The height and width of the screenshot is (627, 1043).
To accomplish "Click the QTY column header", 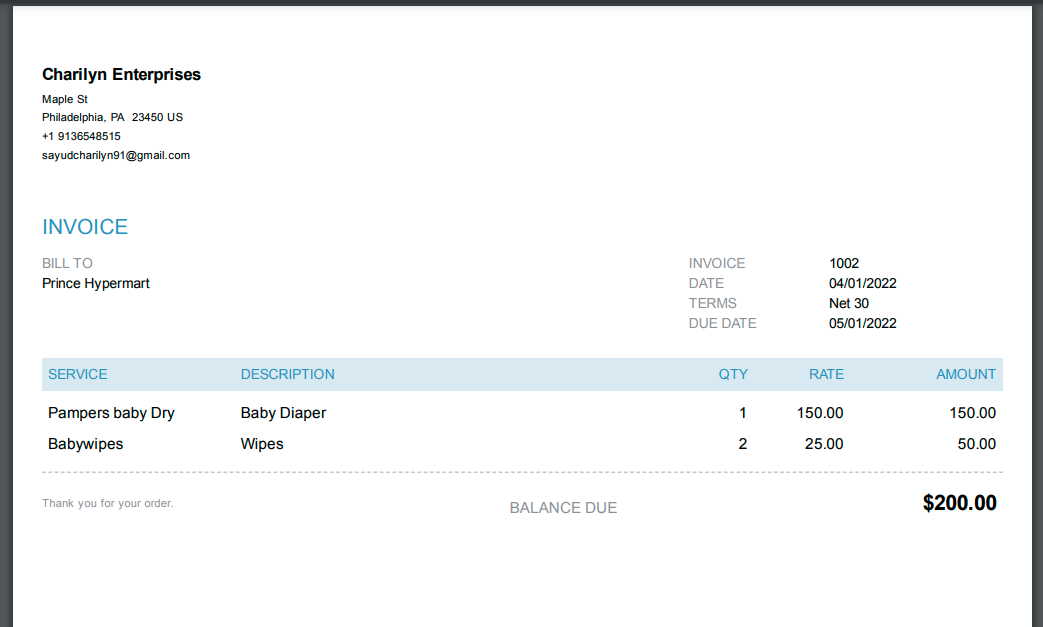I will pos(732,374).
